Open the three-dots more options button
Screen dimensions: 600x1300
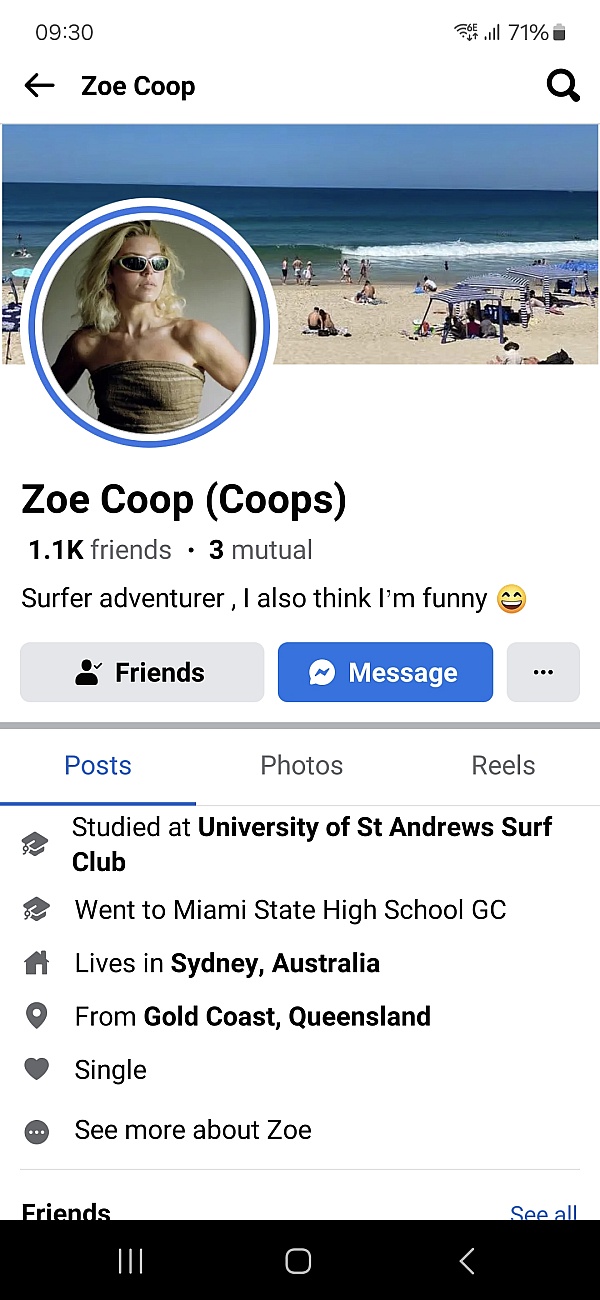543,672
